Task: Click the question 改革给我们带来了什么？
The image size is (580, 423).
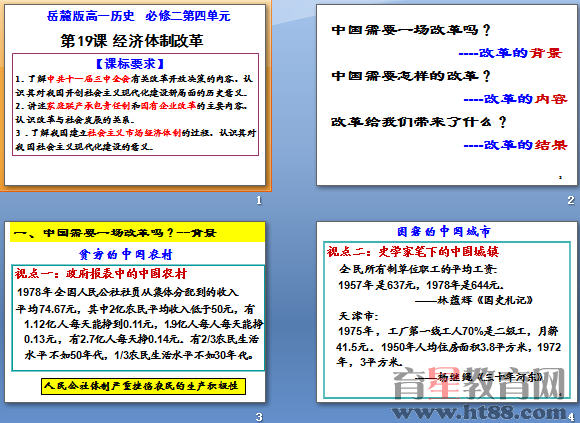Action: (418, 122)
